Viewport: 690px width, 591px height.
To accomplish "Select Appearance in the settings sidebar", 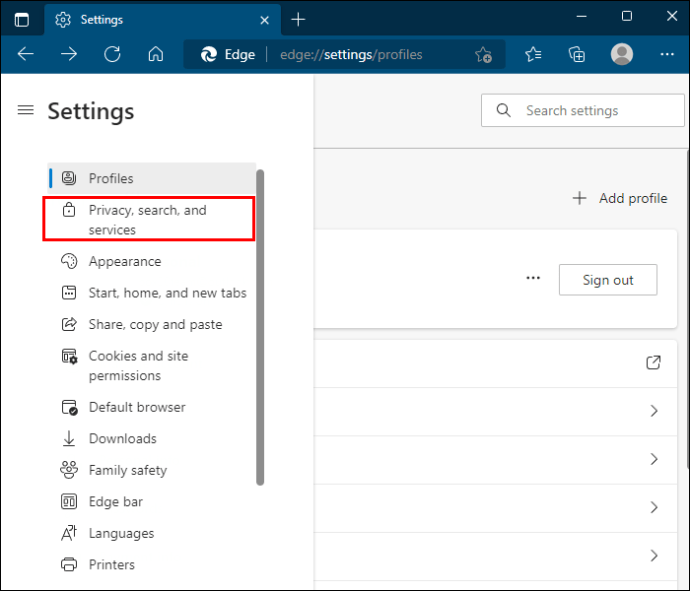I will coord(124,261).
